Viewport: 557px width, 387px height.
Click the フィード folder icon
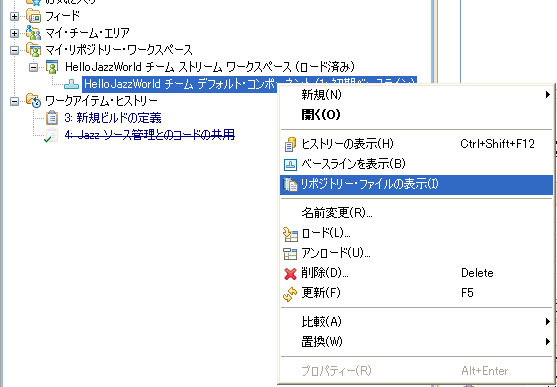(34, 16)
